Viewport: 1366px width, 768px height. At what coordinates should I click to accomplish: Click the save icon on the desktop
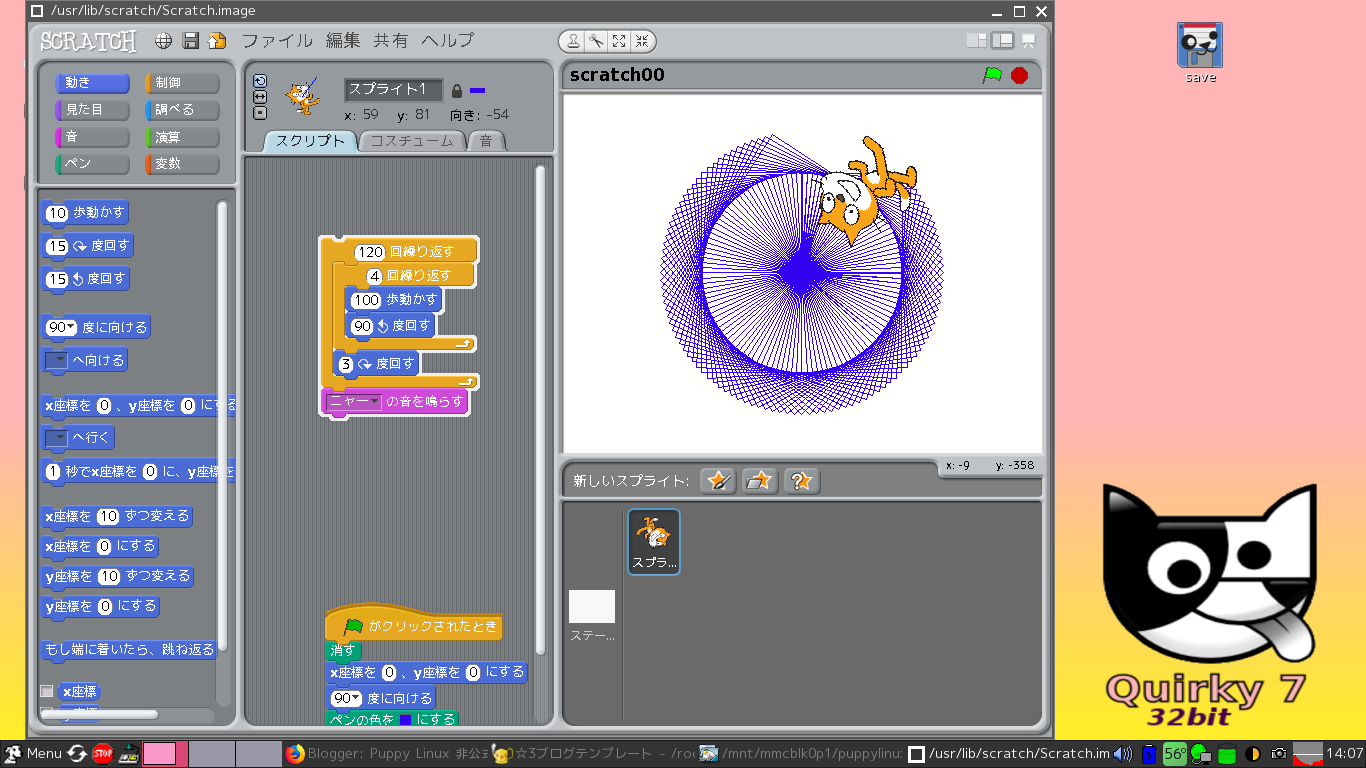pos(1200,46)
